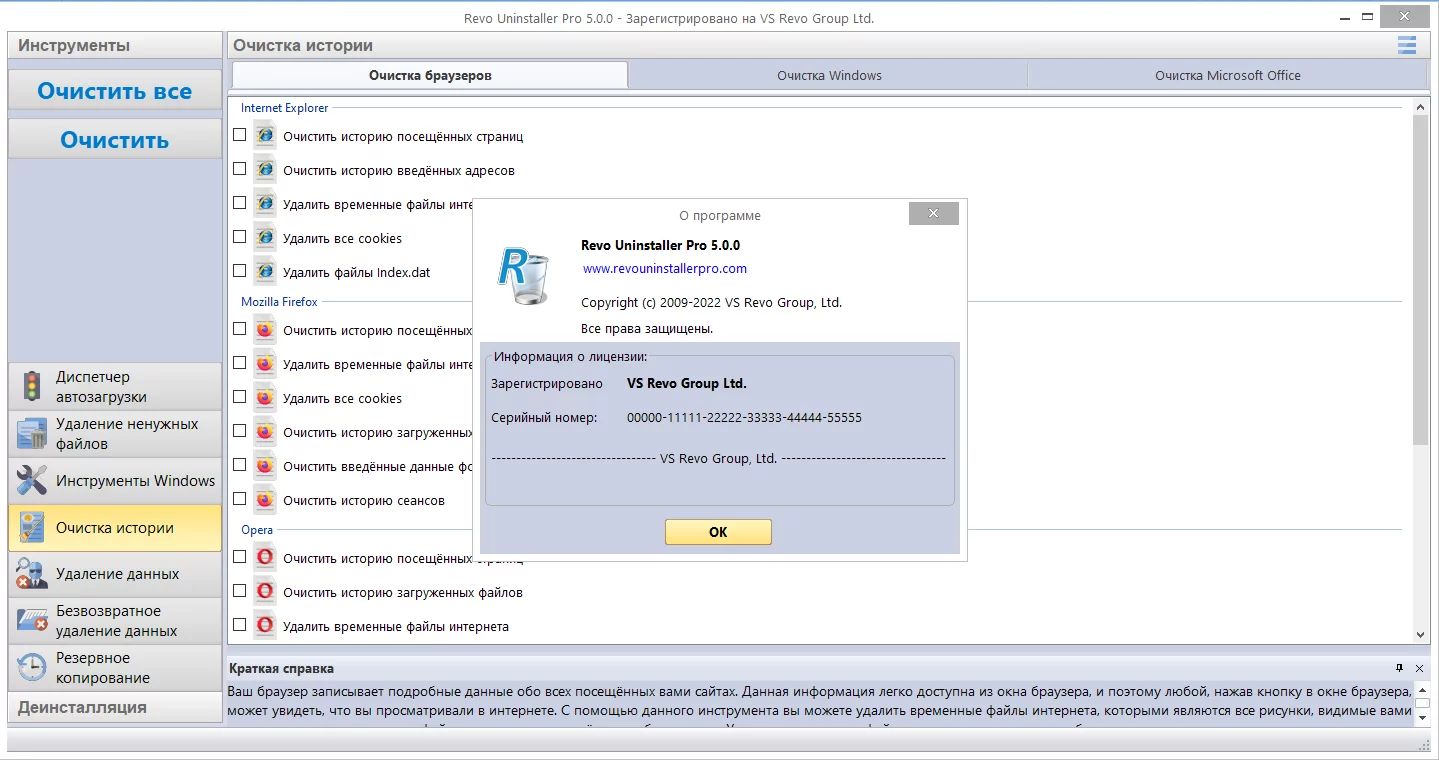Click the VS Revo Group Ltd. registered name
Screen dimensions: 1439x760
click(687, 383)
